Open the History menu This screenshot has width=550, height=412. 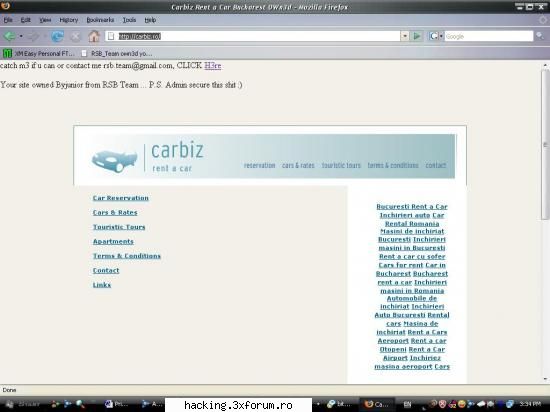coord(68,20)
